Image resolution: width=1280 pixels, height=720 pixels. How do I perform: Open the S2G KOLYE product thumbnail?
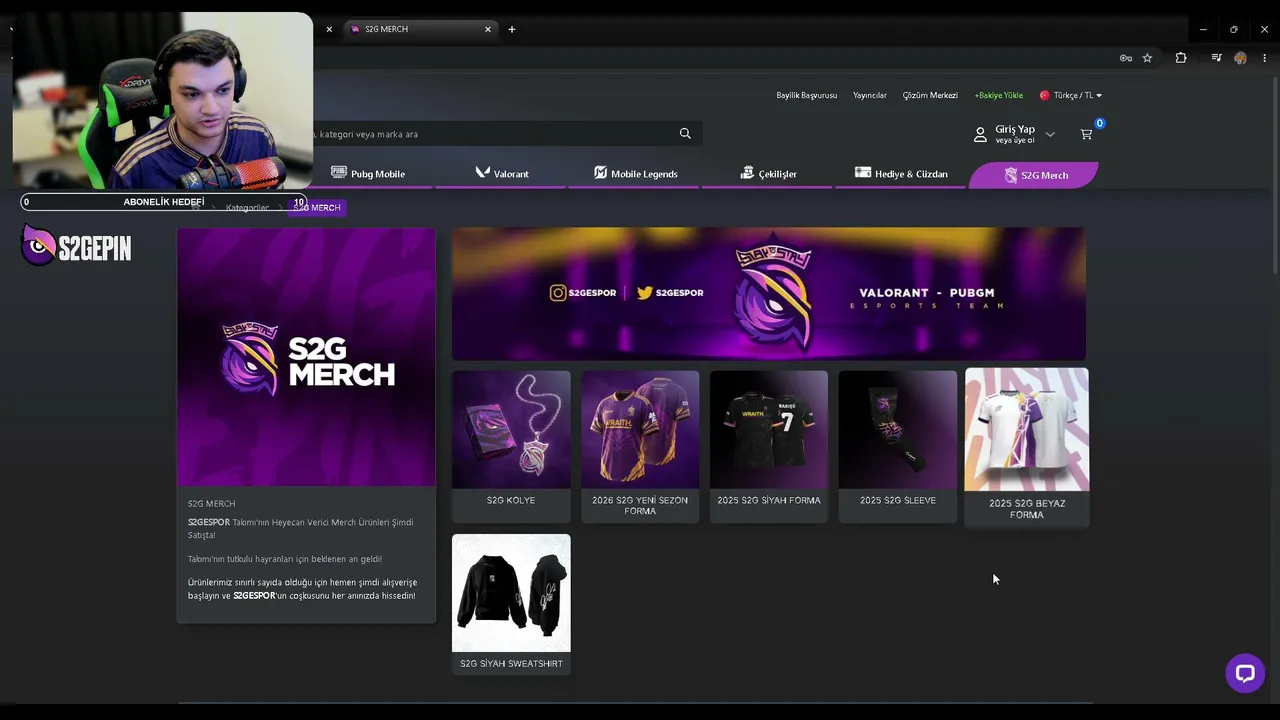tap(511, 430)
